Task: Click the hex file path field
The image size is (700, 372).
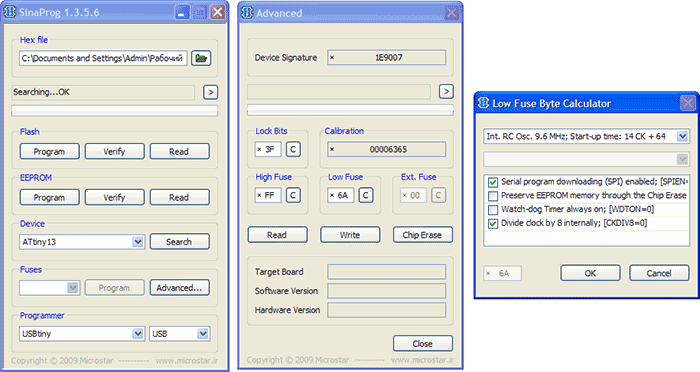Action: click(103, 58)
